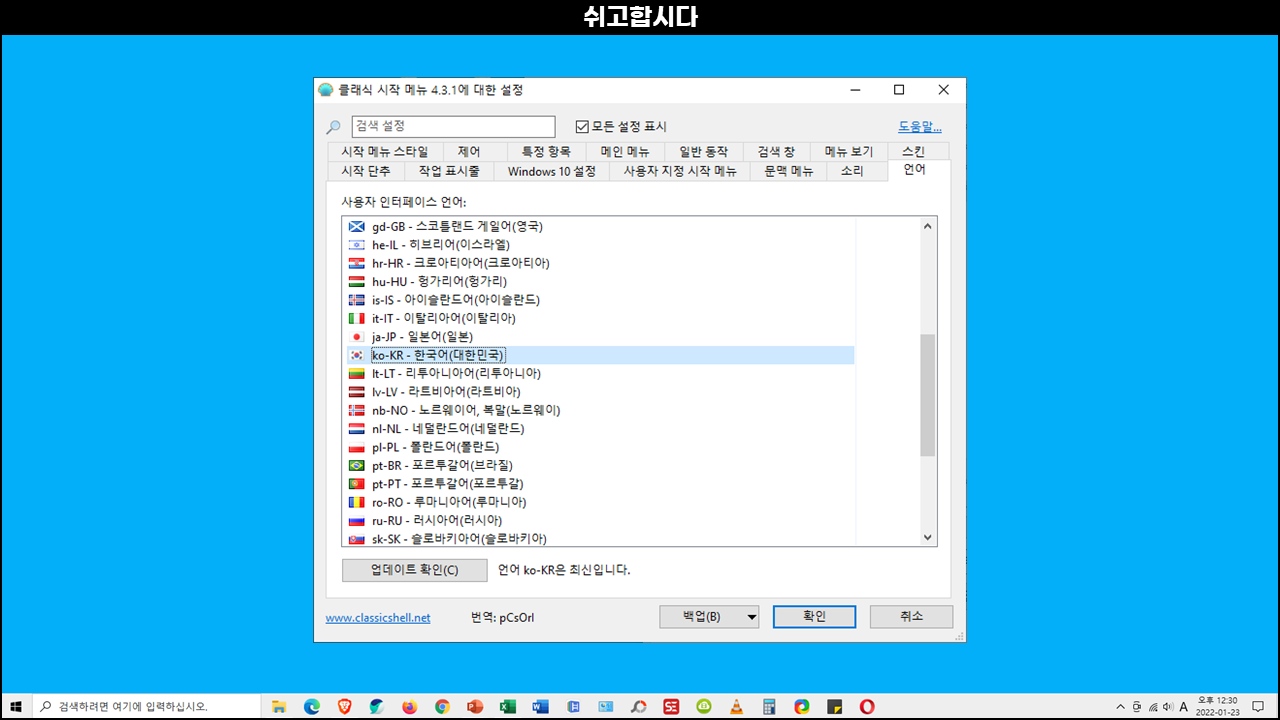Image resolution: width=1280 pixels, height=720 pixels.
Task: Launch Opera browser from the taskbar
Action: pyautogui.click(x=867, y=706)
